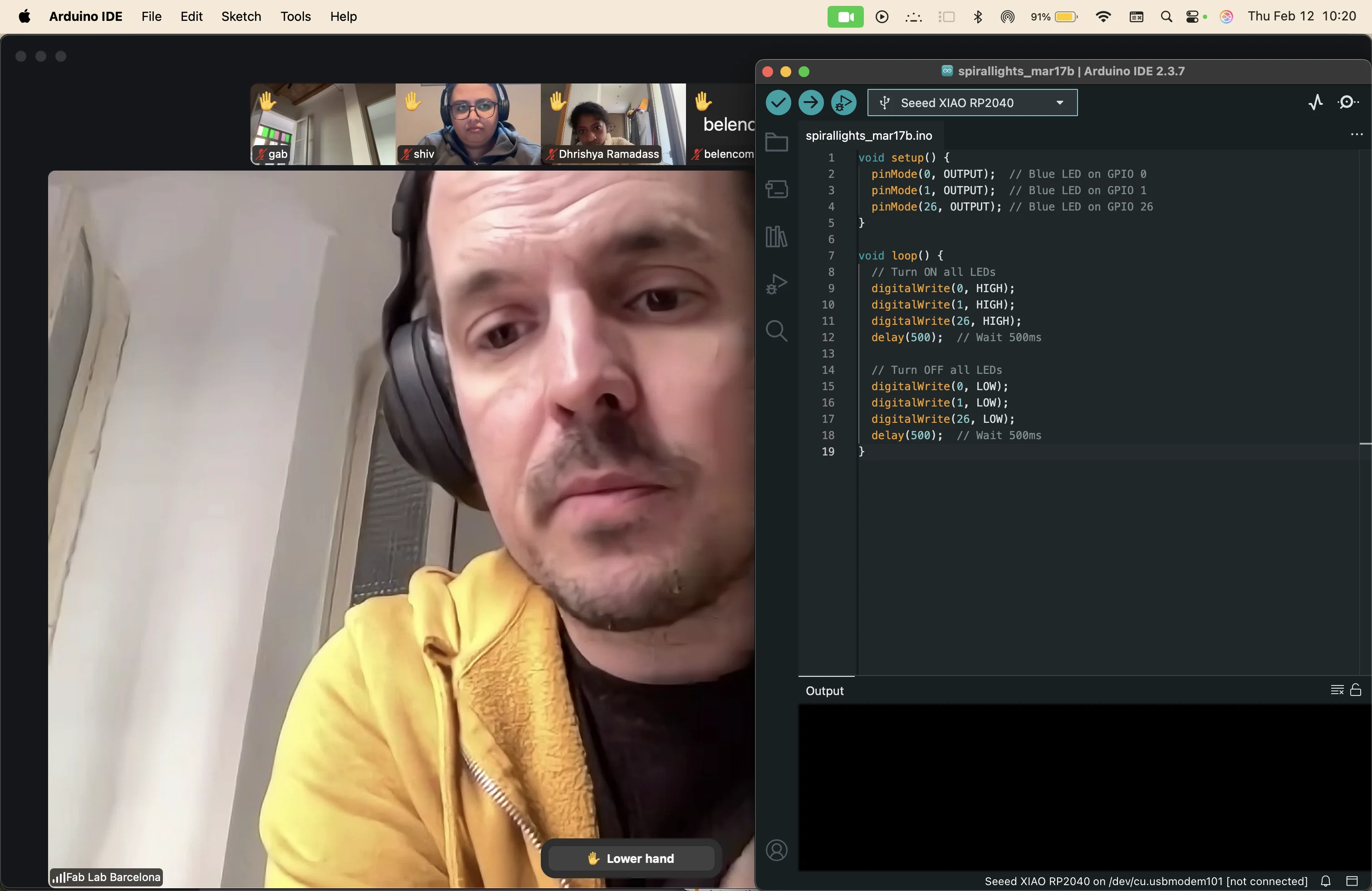Image resolution: width=1372 pixels, height=891 pixels.
Task: Open the Sketch menu
Action: click(x=241, y=17)
